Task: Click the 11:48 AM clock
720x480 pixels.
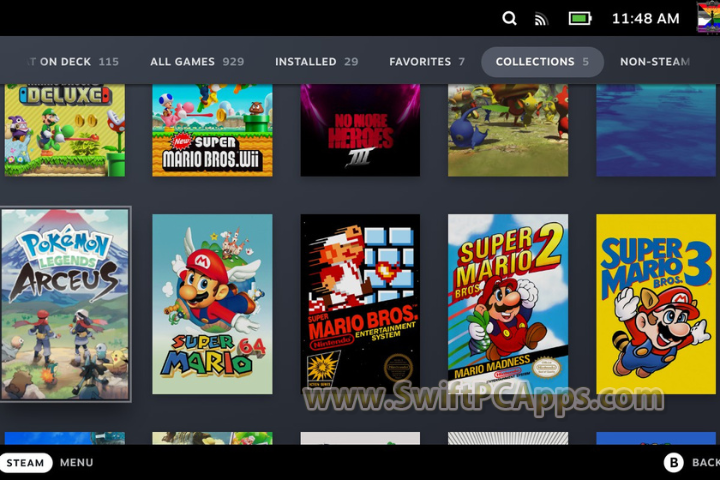Action: pyautogui.click(x=646, y=18)
